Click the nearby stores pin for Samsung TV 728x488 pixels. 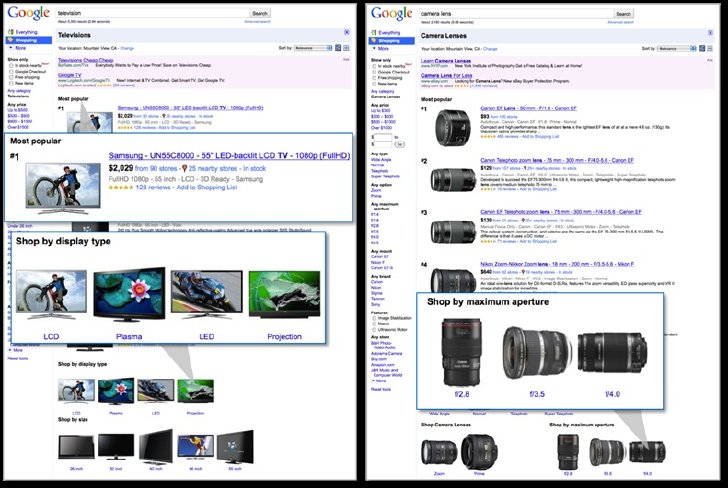(x=184, y=169)
